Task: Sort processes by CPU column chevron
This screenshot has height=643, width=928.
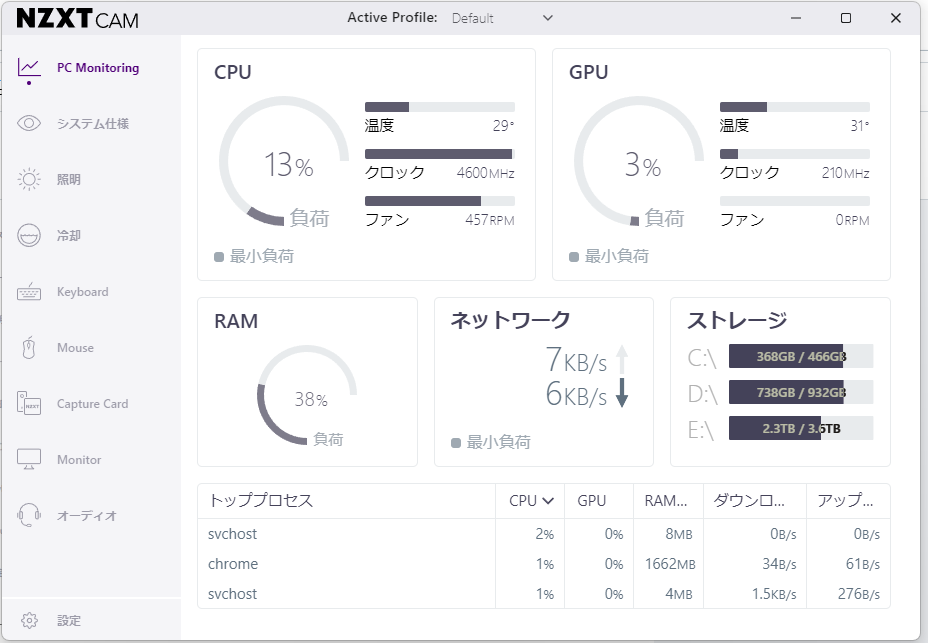Action: coord(548,501)
